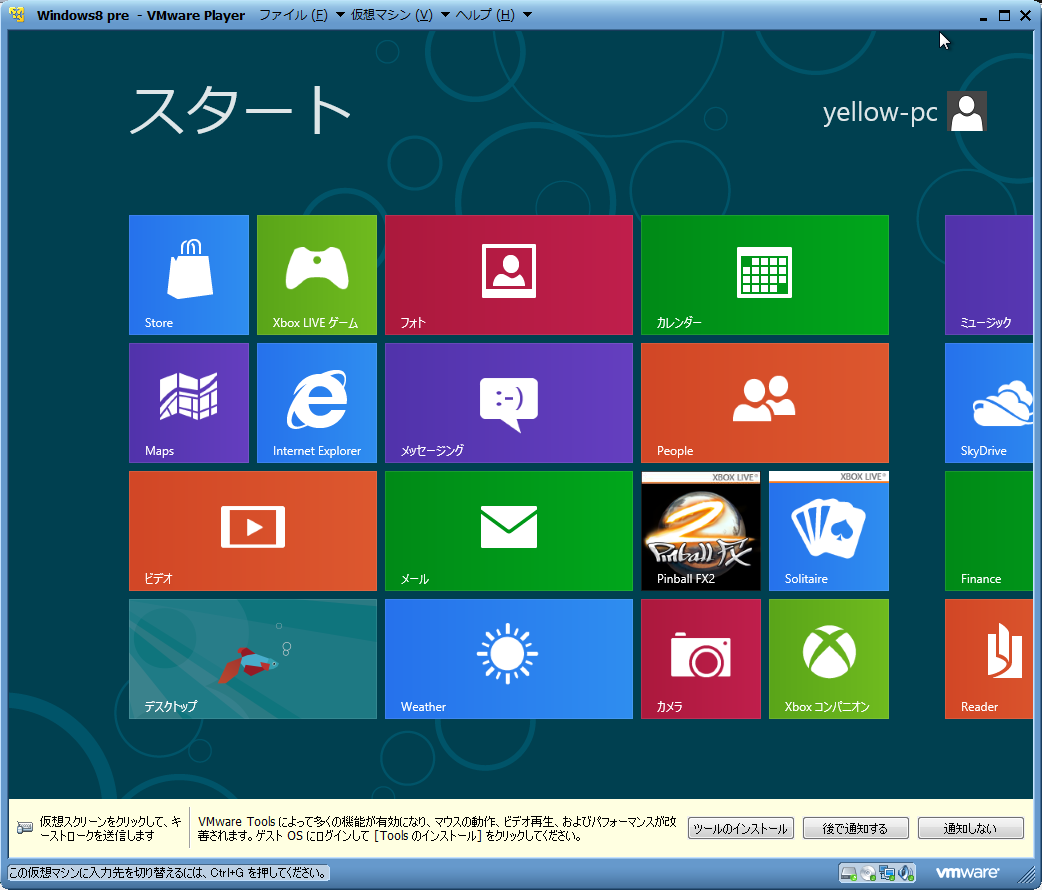Open the Reader tile

989,659
